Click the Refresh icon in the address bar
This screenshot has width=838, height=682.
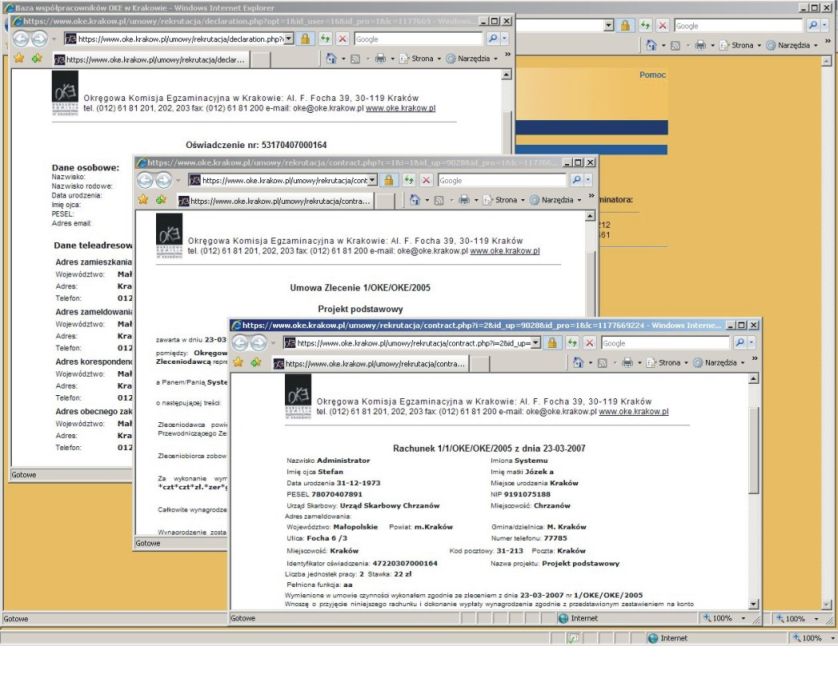coord(572,341)
